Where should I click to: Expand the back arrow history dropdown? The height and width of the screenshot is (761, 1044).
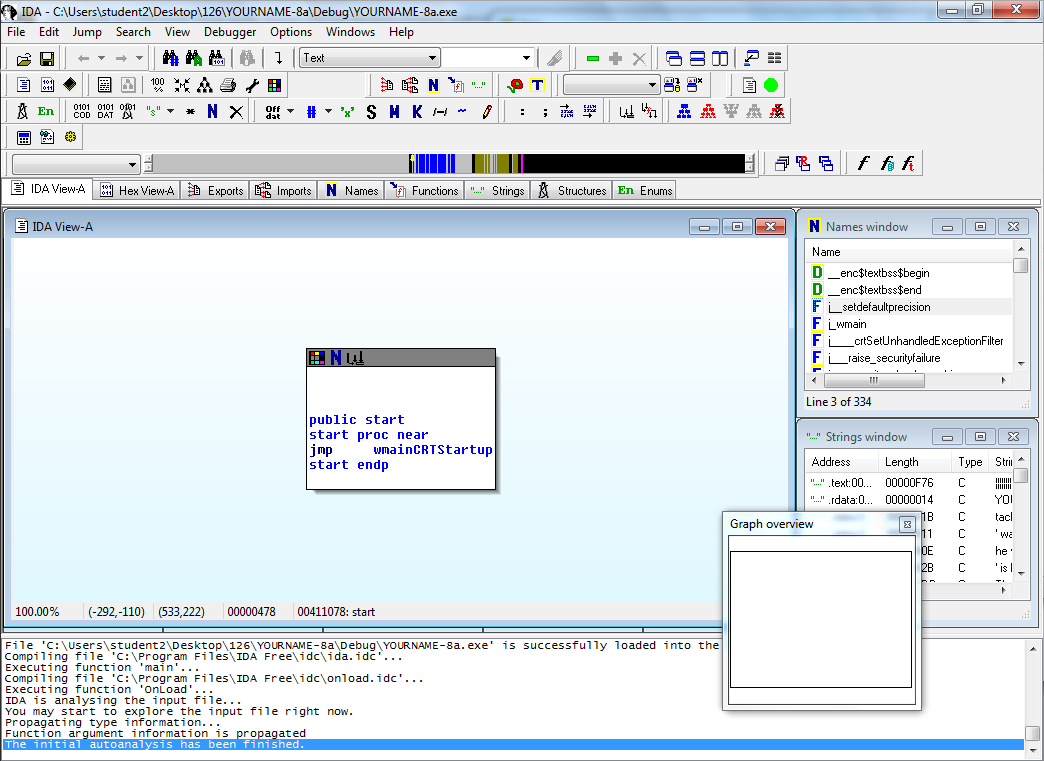[101, 59]
